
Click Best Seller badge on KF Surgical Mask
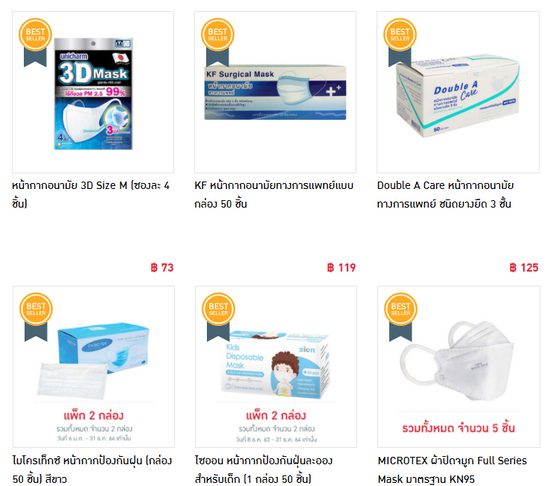(x=217, y=41)
